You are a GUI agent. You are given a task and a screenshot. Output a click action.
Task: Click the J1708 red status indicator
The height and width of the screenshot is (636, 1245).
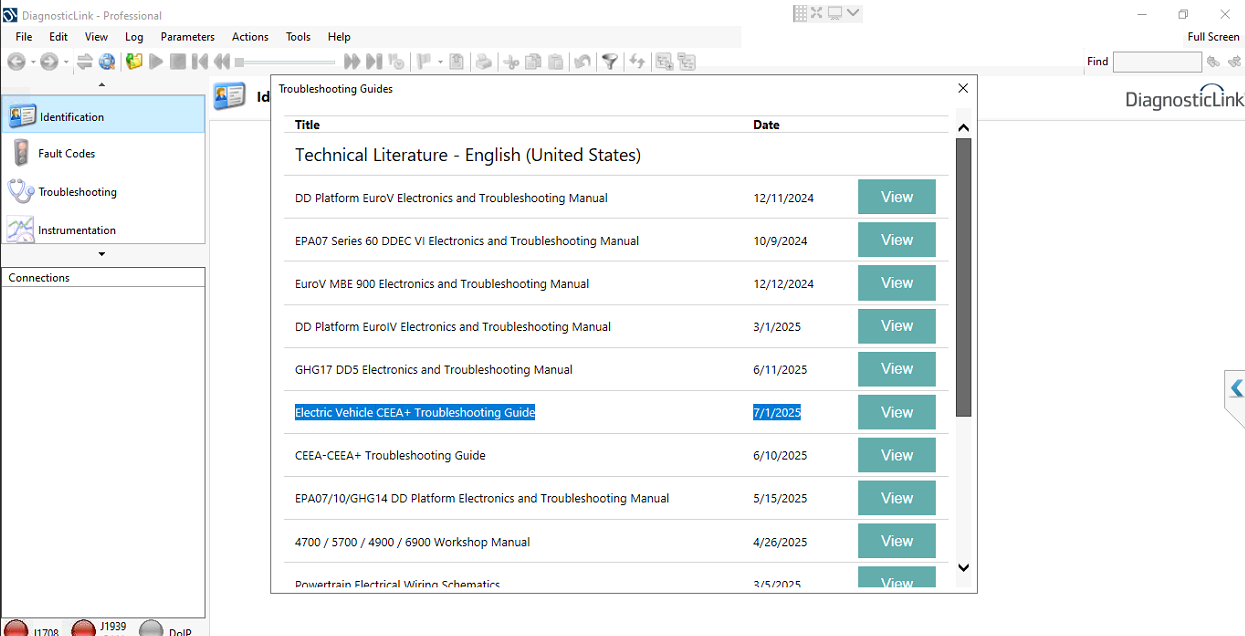(16, 630)
